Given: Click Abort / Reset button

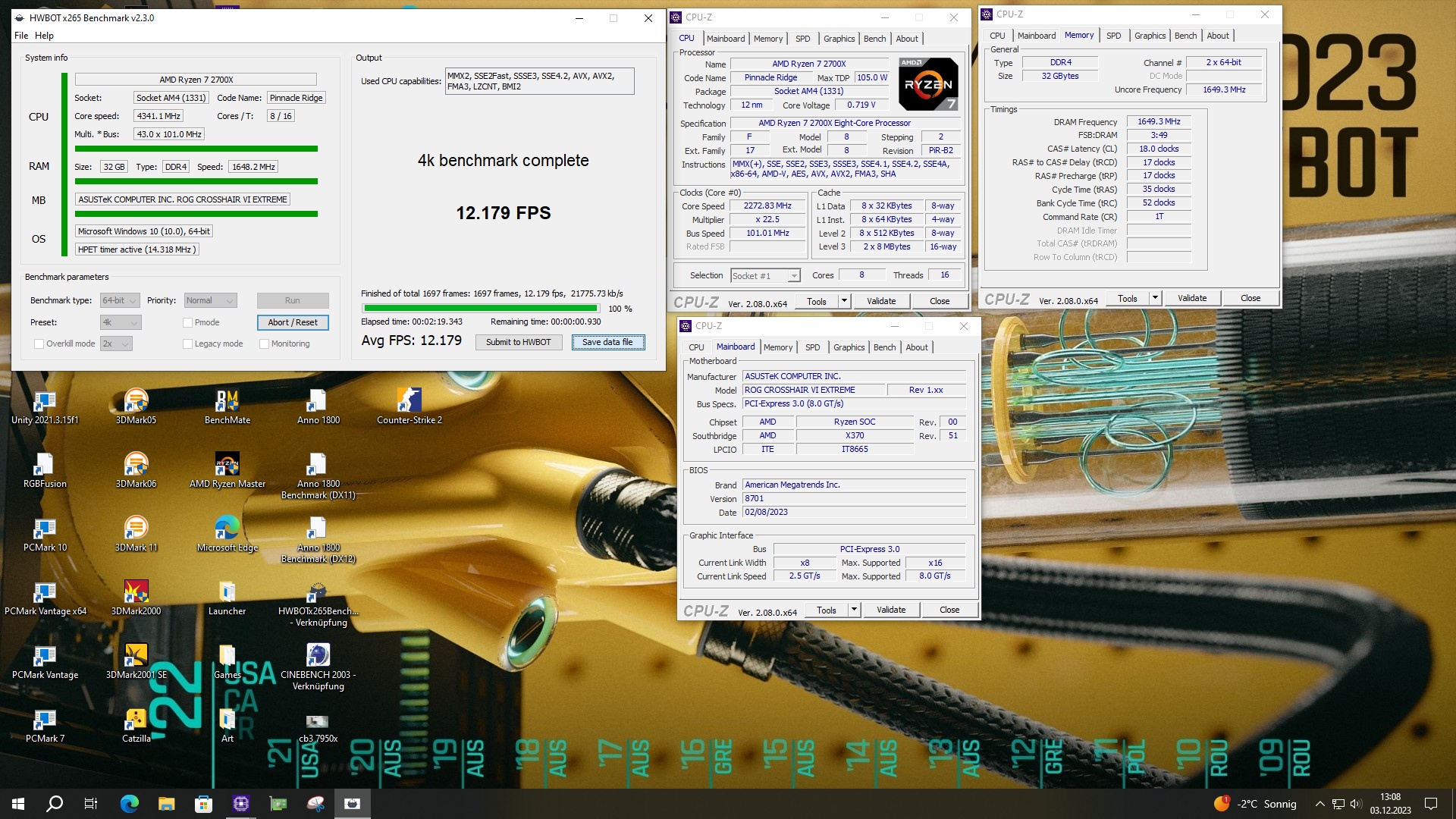Looking at the screenshot, I should click(293, 322).
